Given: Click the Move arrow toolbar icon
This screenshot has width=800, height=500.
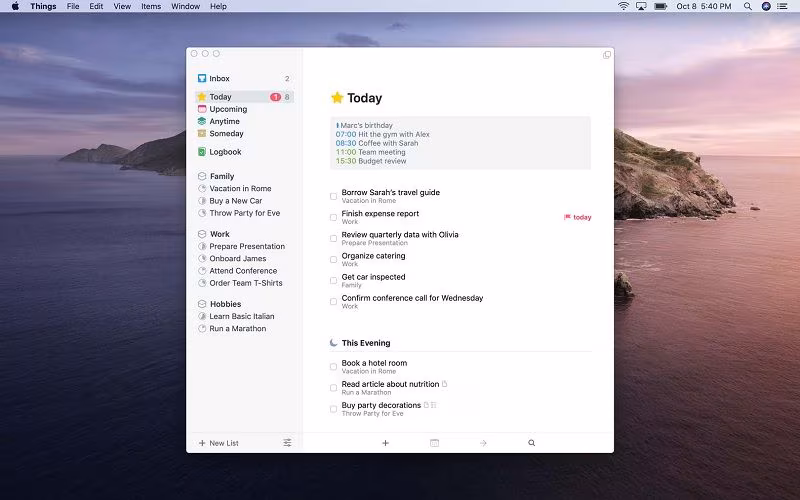Looking at the screenshot, I should click(x=483, y=443).
